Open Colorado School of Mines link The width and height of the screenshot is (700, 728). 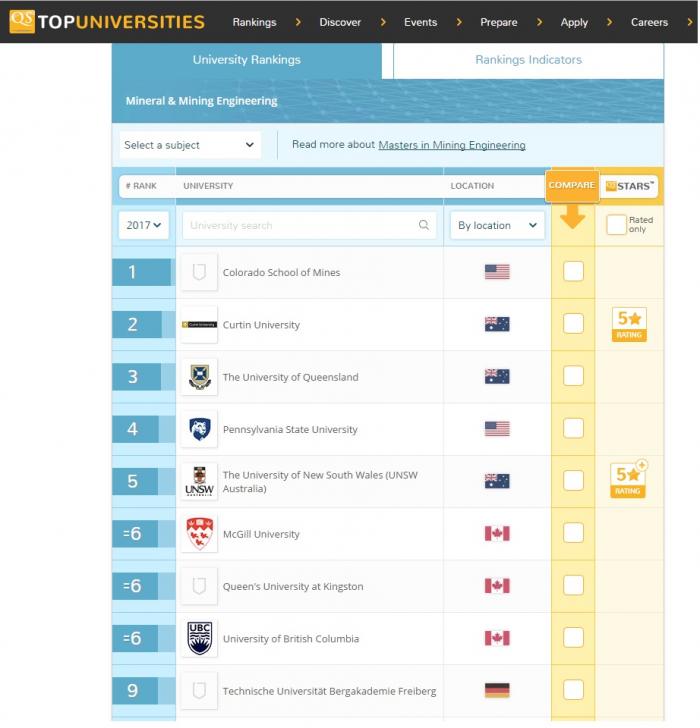tap(281, 273)
